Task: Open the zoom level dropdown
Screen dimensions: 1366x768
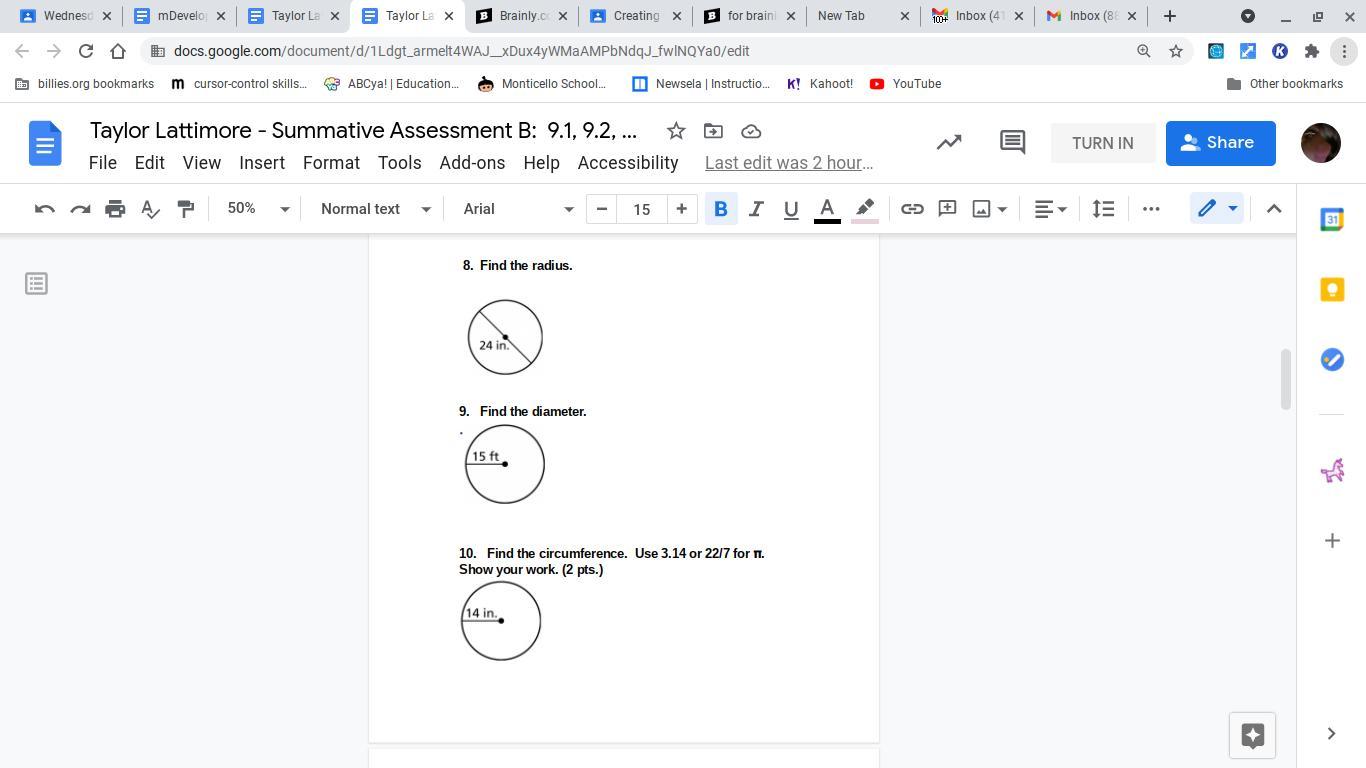Action: click(x=258, y=209)
